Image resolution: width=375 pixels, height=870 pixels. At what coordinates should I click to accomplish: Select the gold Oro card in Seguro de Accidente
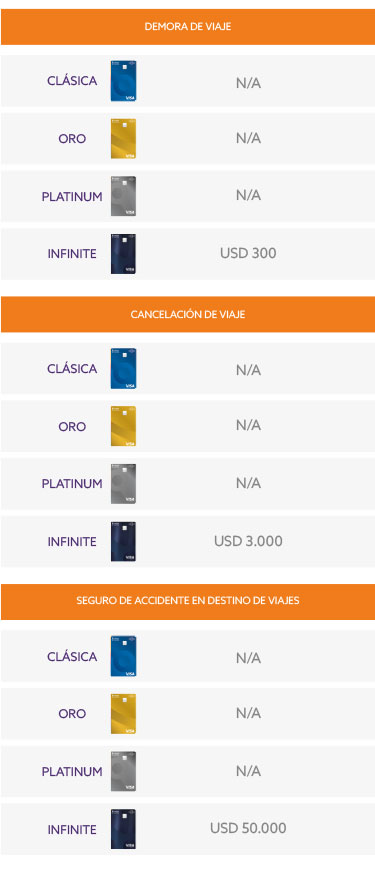pos(123,714)
